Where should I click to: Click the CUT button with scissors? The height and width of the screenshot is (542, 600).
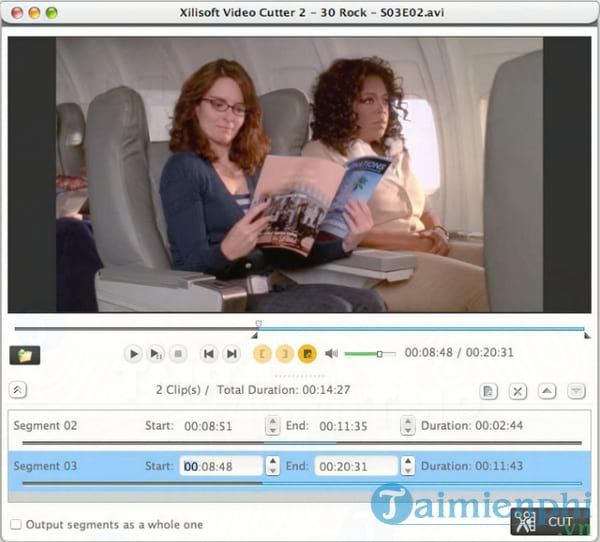(549, 522)
